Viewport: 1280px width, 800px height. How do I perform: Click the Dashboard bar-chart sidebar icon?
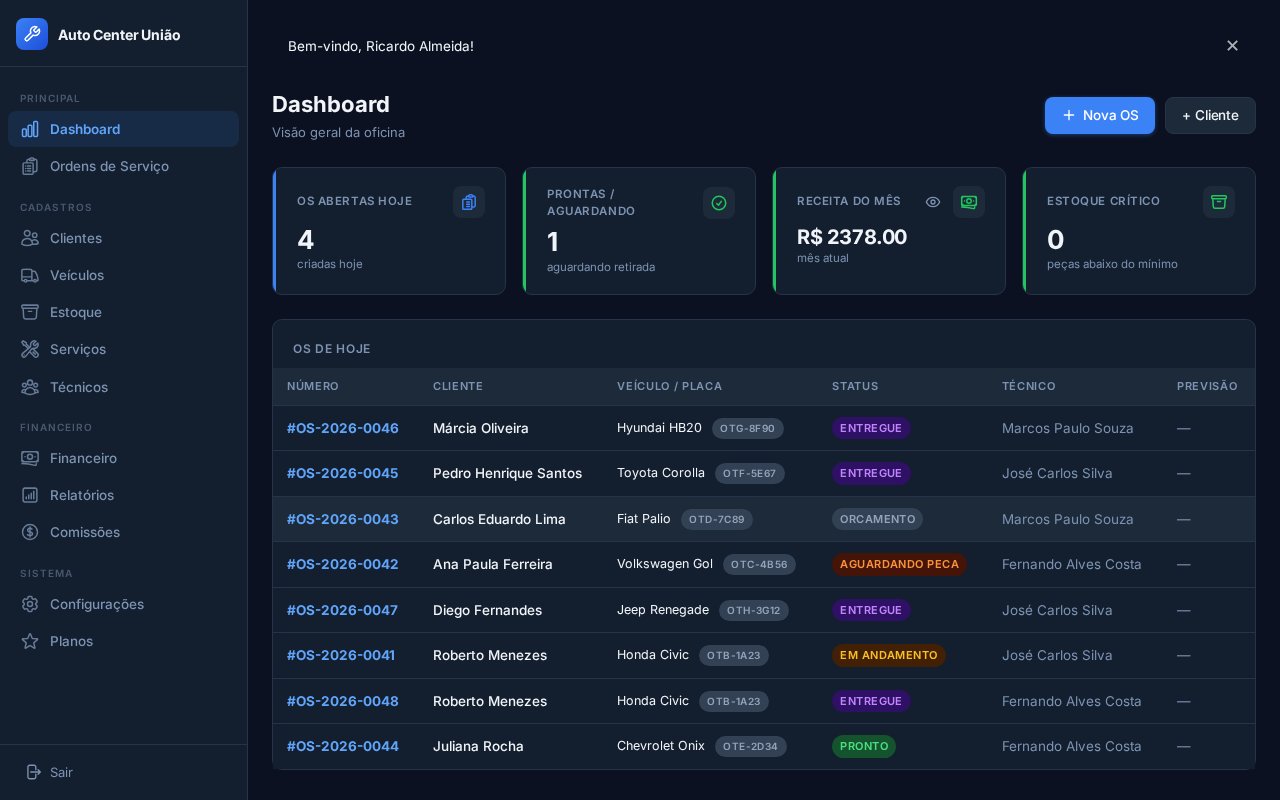[x=30, y=129]
